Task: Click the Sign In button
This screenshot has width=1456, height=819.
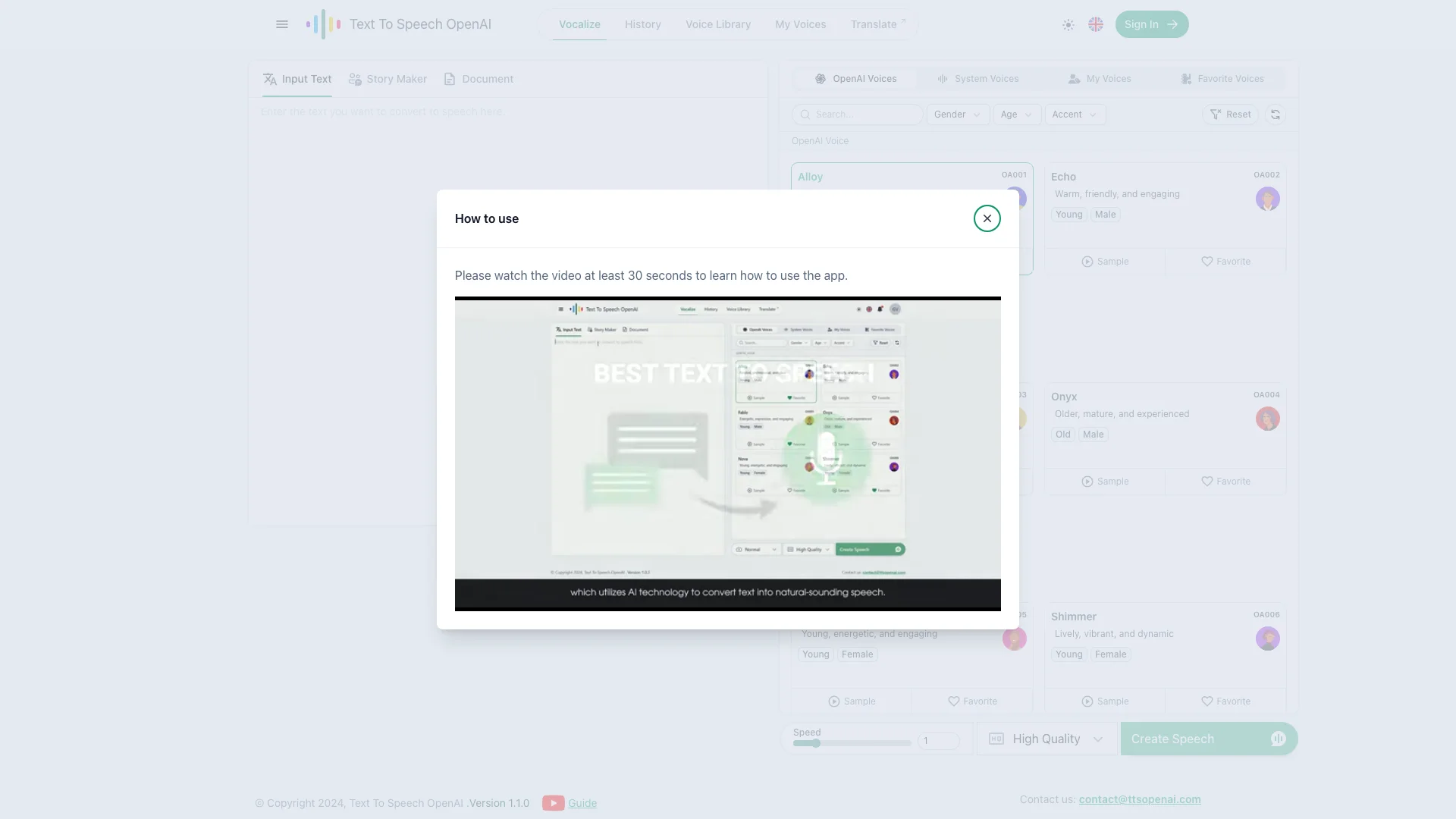Action: point(1152,24)
